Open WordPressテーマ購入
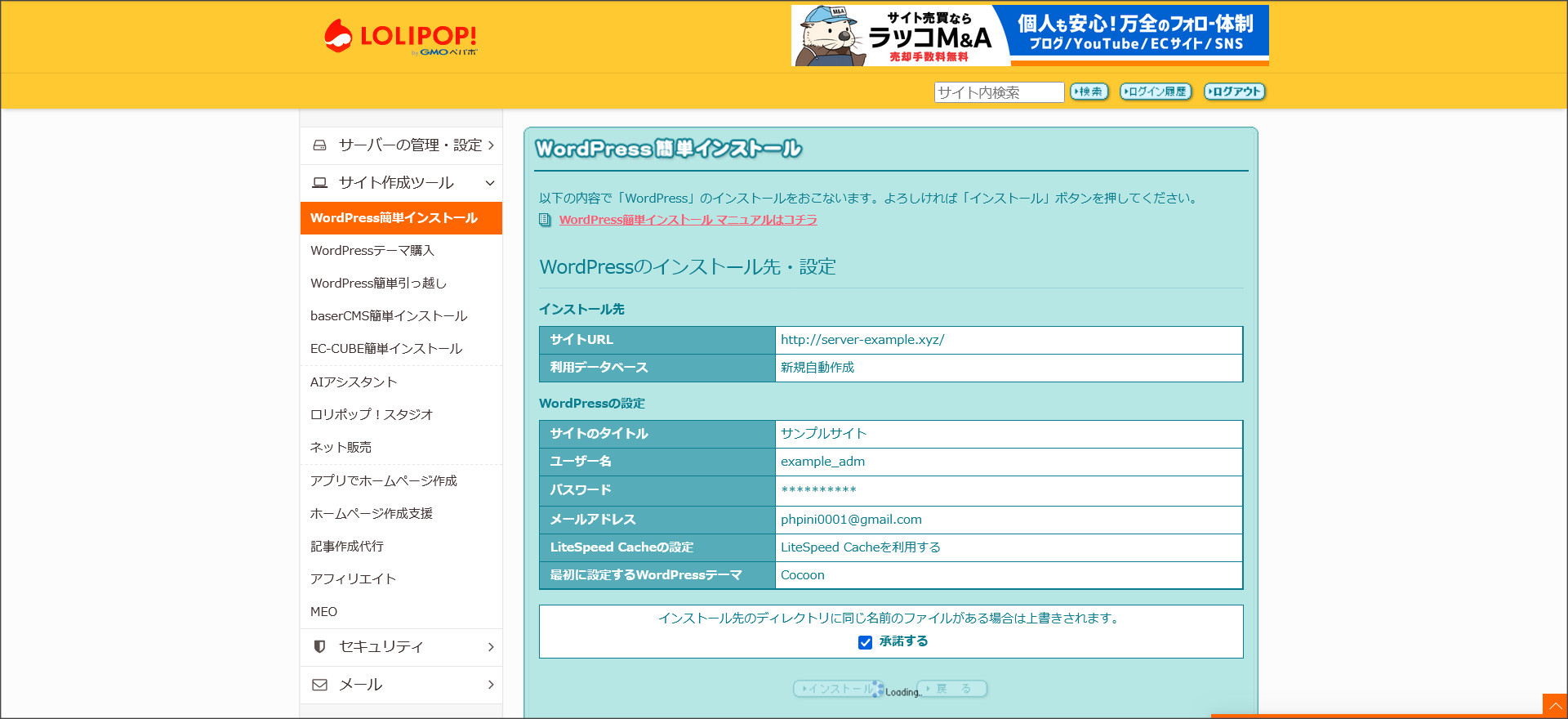Screen dimensions: 1568x719 (x=372, y=251)
